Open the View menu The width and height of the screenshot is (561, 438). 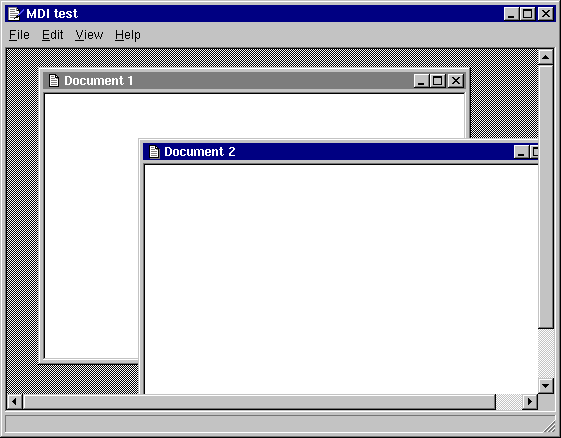[89, 35]
